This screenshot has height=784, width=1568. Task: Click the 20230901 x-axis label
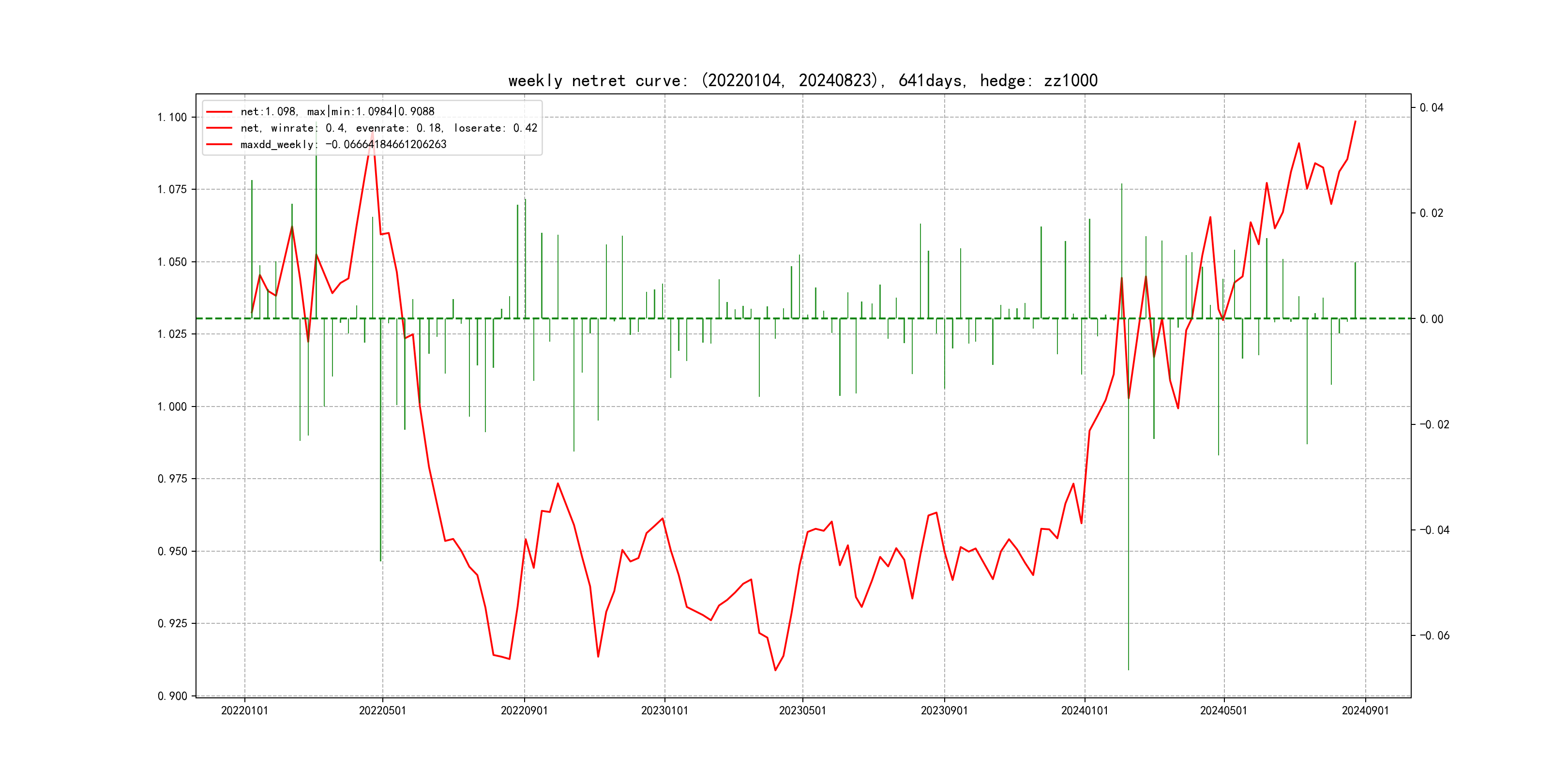tap(944, 710)
